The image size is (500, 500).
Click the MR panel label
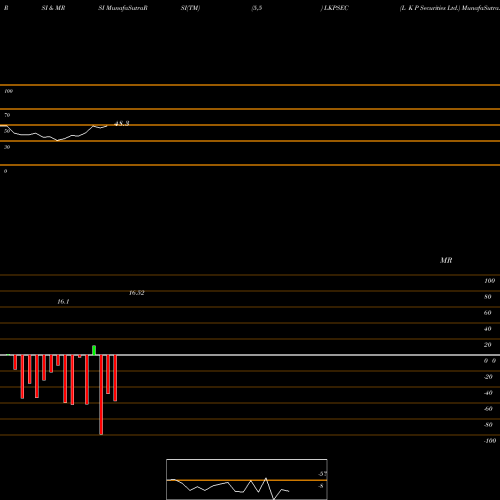click(x=446, y=260)
